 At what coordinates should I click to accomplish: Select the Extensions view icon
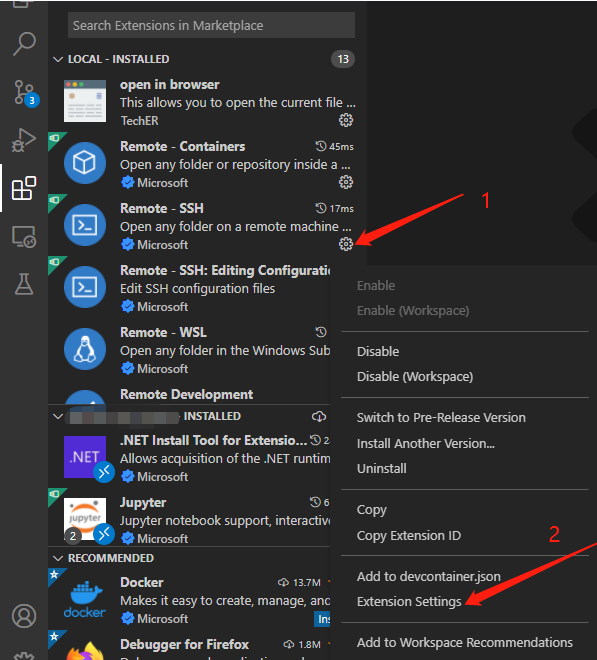(24, 188)
